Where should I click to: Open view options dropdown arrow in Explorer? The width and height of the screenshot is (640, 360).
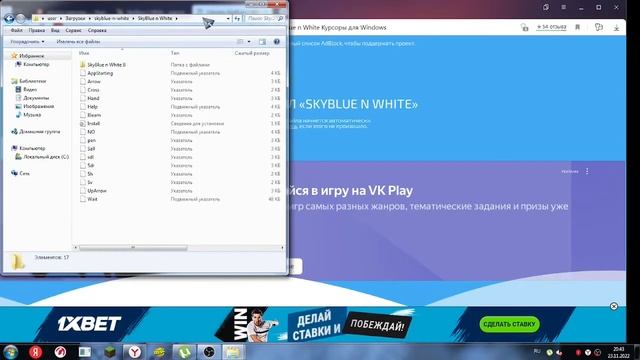(x=249, y=42)
